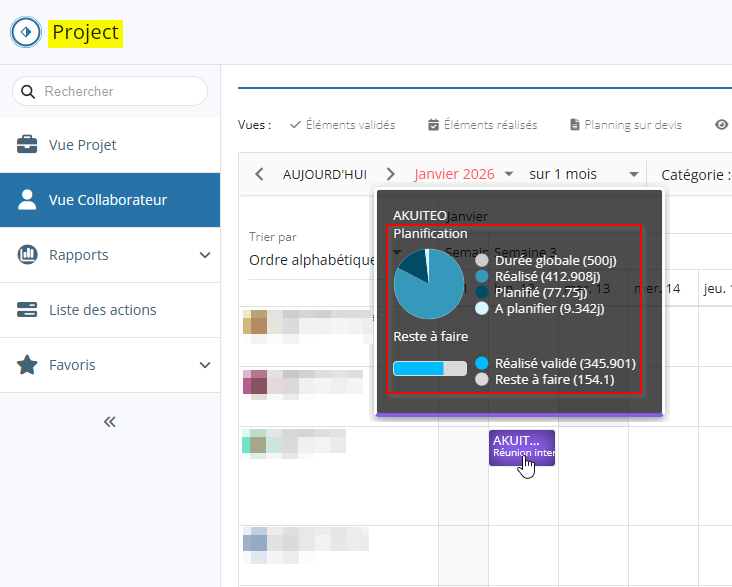Click the Akuiteo Project logo icon
The width and height of the screenshot is (732, 587).
point(26,32)
